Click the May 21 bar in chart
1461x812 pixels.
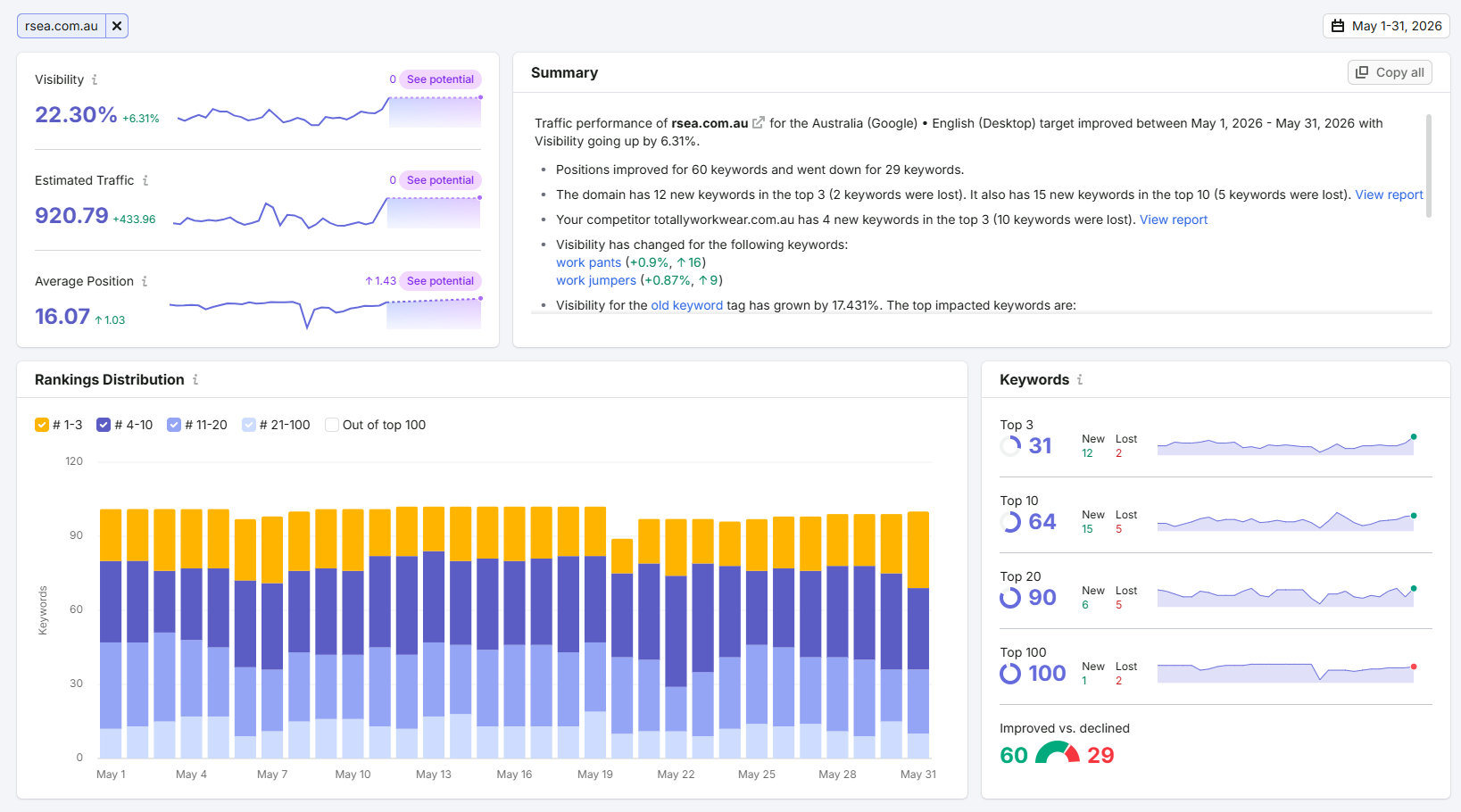coord(649,639)
